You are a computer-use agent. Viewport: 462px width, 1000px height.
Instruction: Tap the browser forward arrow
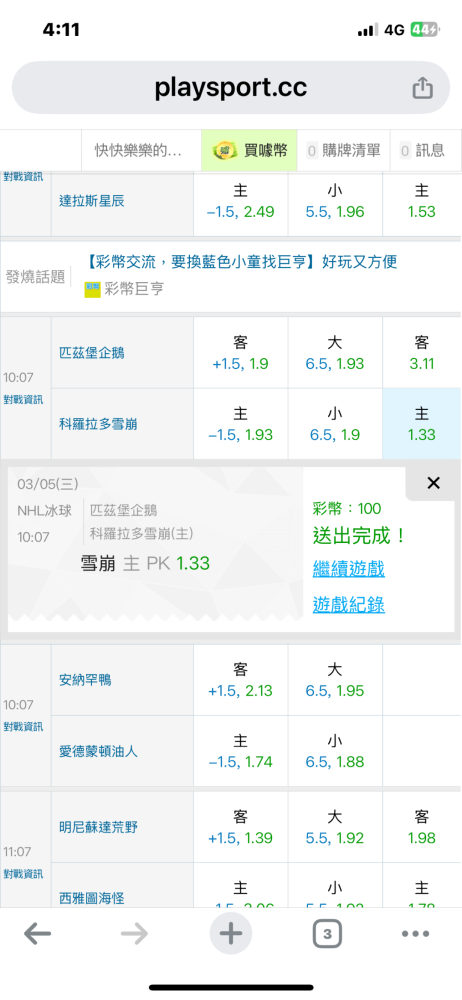tap(134, 934)
